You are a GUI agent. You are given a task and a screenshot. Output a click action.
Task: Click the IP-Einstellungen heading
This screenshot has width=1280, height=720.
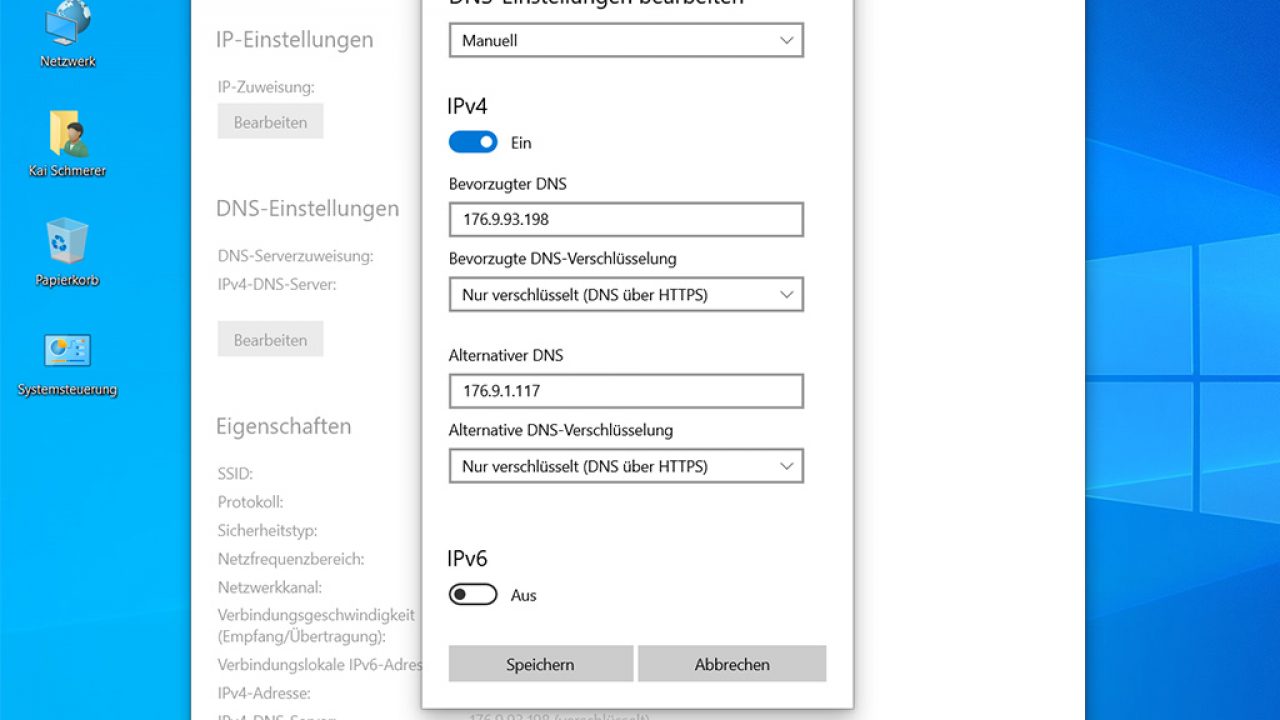pos(295,40)
